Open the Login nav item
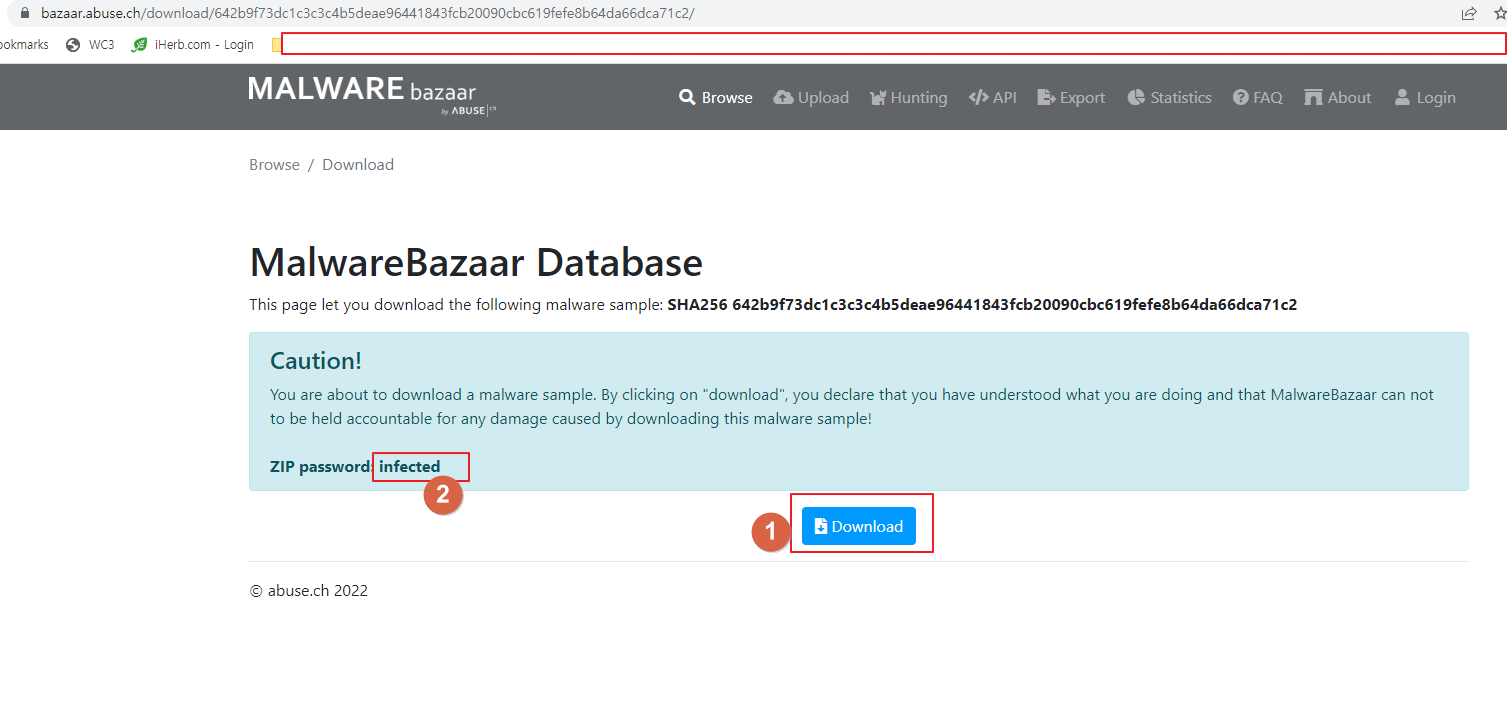 (1424, 97)
